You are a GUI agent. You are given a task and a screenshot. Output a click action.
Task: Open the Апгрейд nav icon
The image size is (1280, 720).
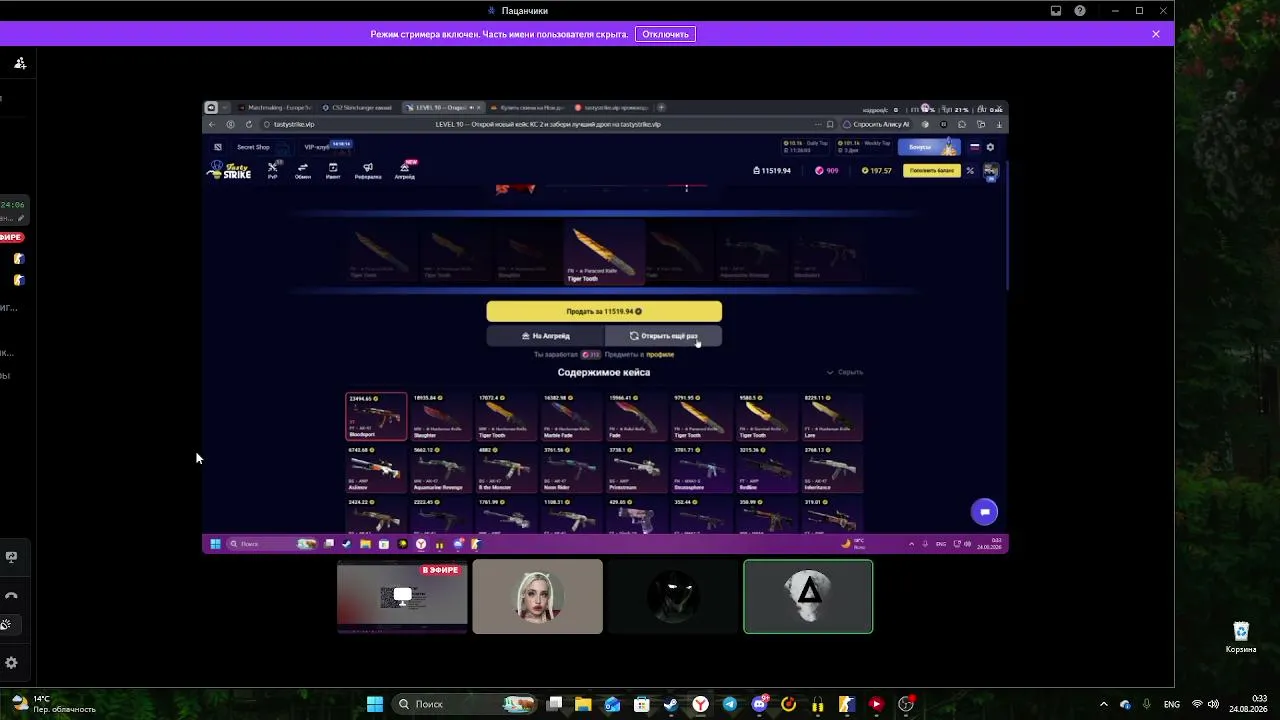(x=405, y=171)
